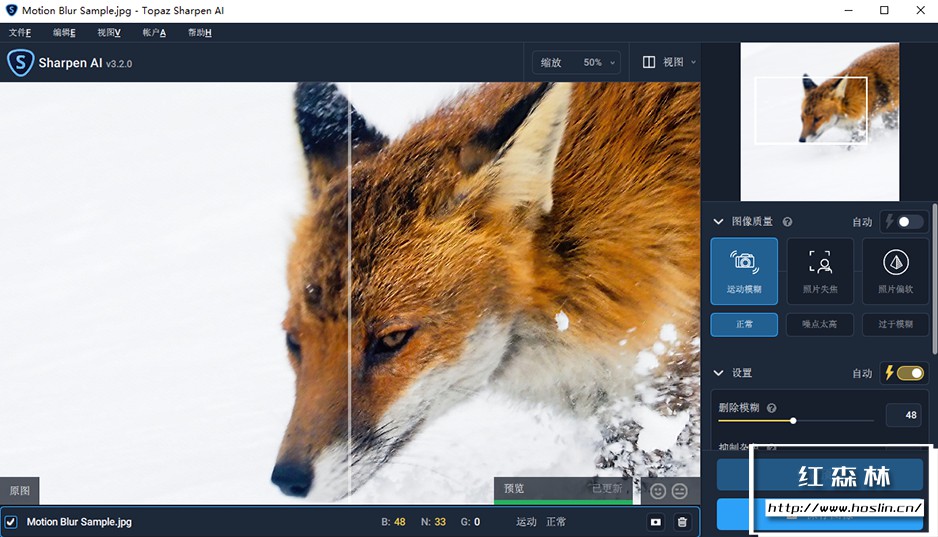
Task: Toggle the 图像质量 auto switch
Action: point(904,222)
